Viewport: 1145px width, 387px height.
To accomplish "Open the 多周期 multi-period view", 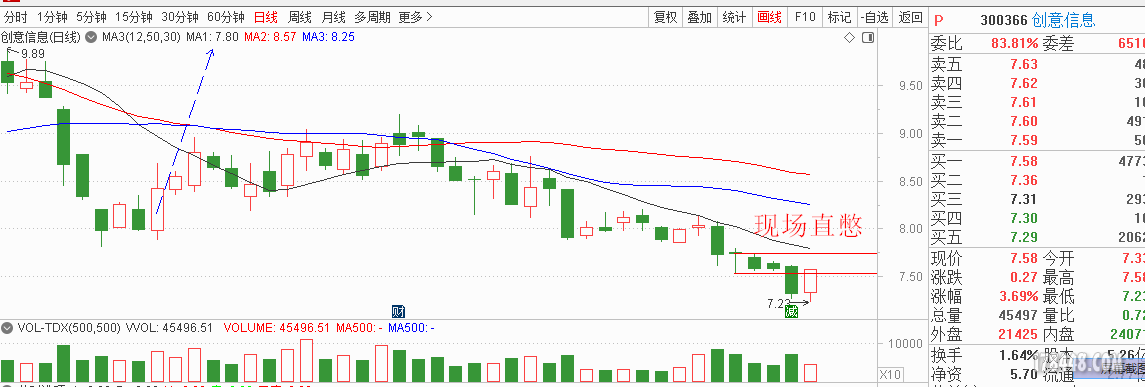I will coord(372,17).
